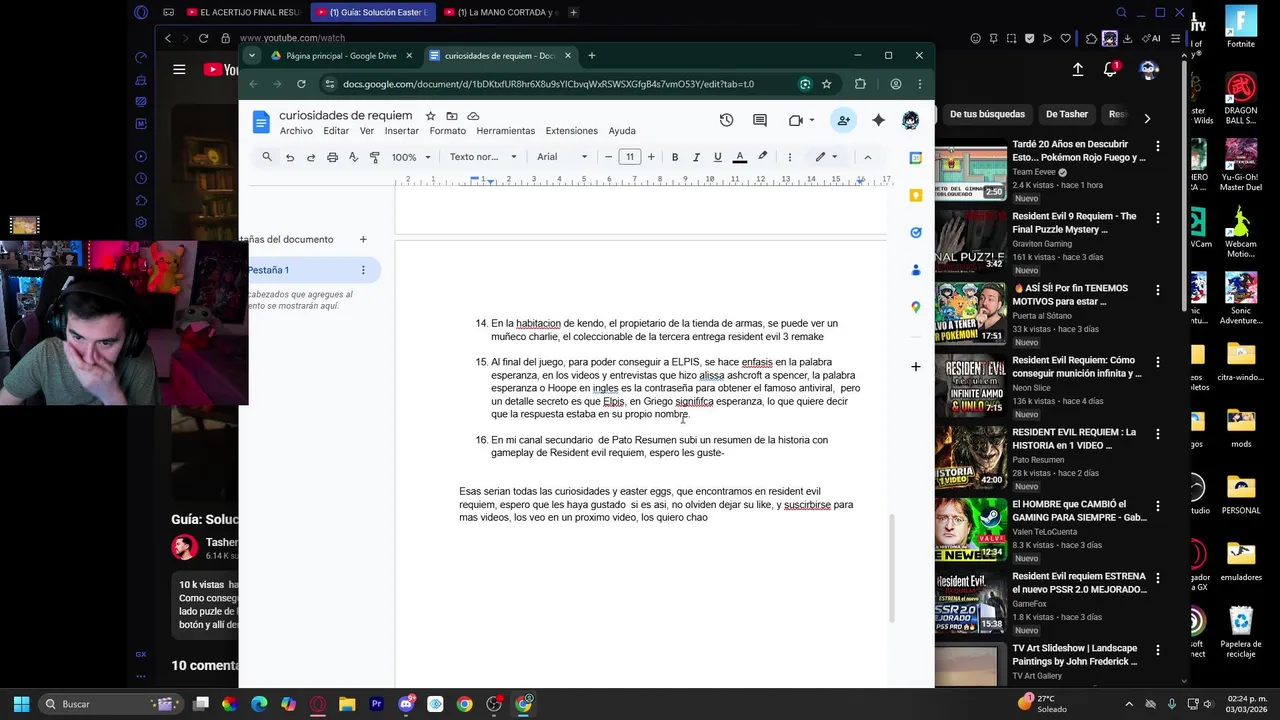Select the paint format roller
The width and height of the screenshot is (1280, 720).
(x=375, y=157)
